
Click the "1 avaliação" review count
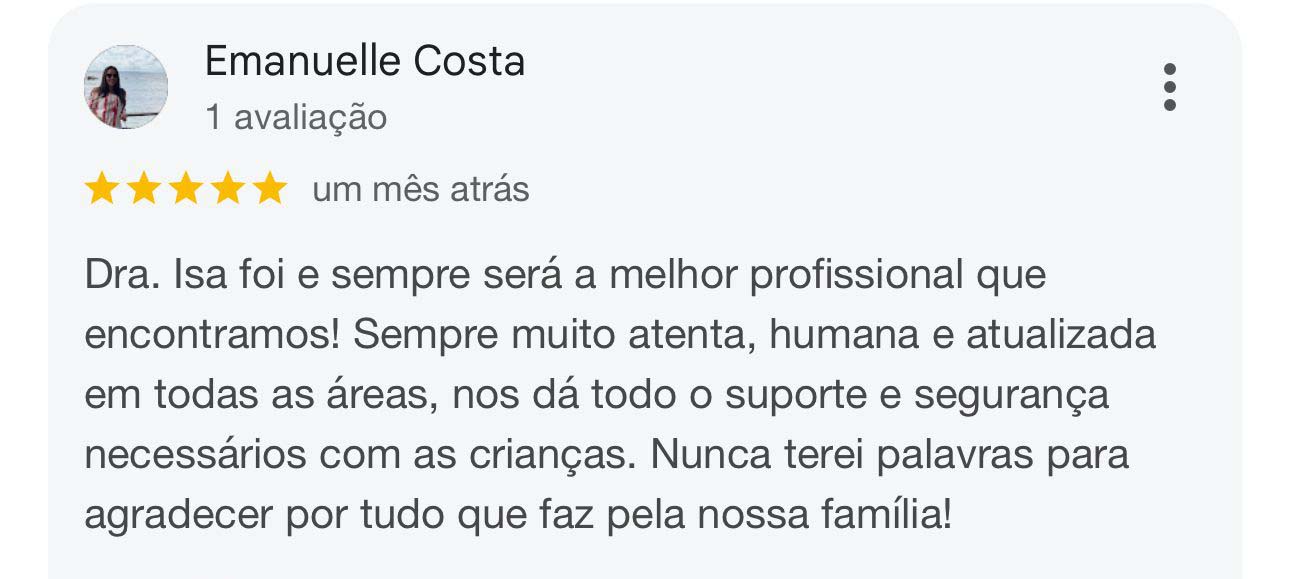pos(295,118)
